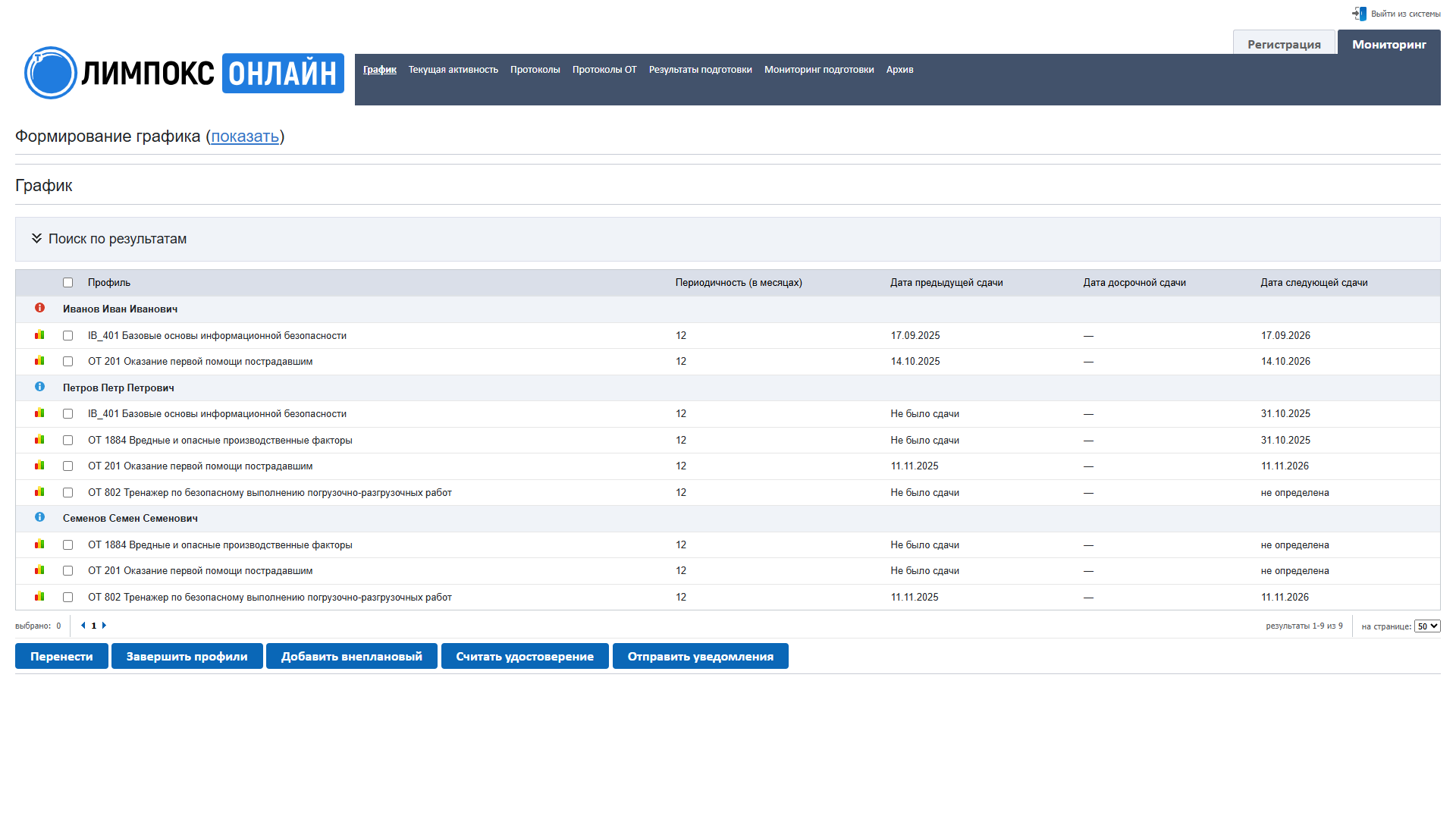
Task: Check Иванов's ОТ 201 Оказание первой помощи row
Action: point(67,362)
